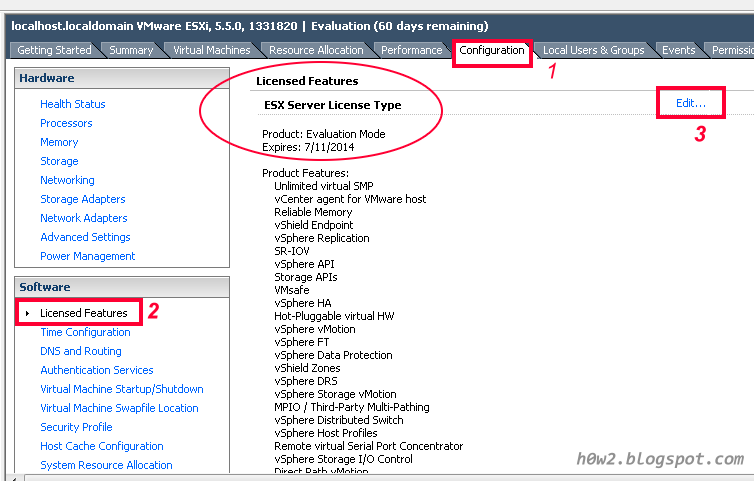
Task: Open Host Cache Configuration link
Action: (x=102, y=446)
